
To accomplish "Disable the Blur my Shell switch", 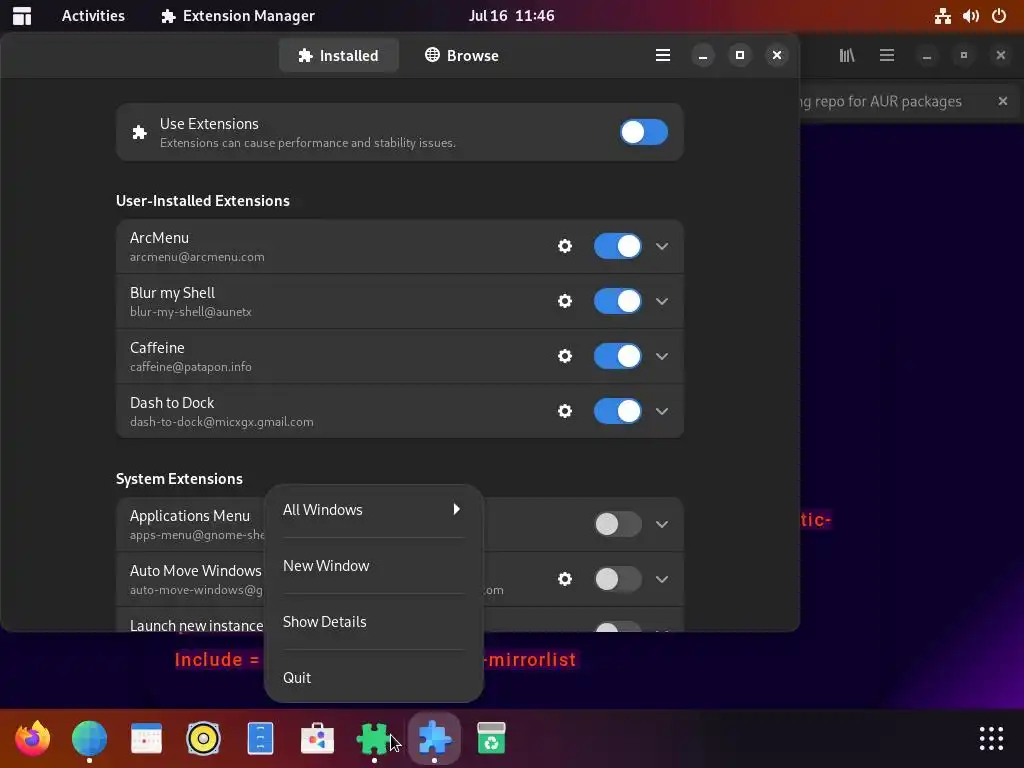I will coord(618,301).
